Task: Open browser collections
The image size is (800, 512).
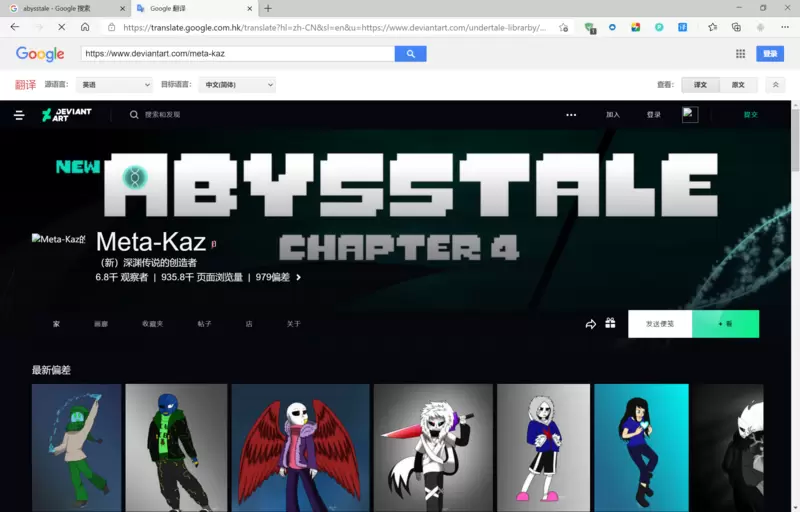Action: [x=736, y=28]
